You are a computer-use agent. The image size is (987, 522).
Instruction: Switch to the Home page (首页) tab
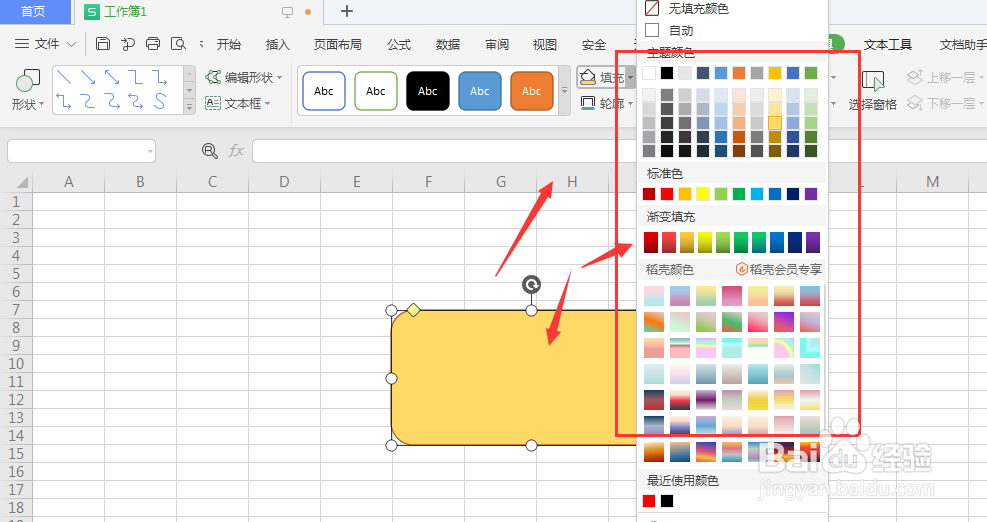(x=33, y=12)
